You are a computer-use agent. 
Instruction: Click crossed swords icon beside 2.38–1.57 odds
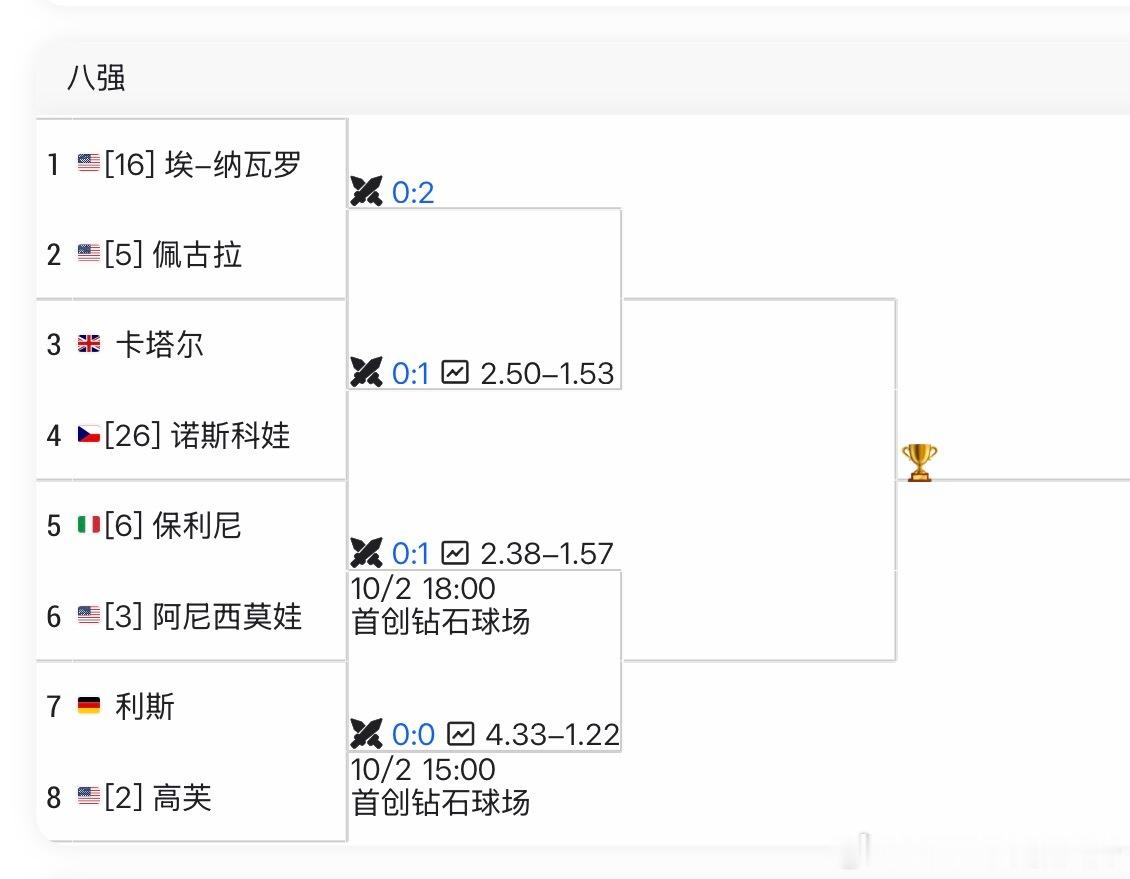pyautogui.click(x=367, y=552)
